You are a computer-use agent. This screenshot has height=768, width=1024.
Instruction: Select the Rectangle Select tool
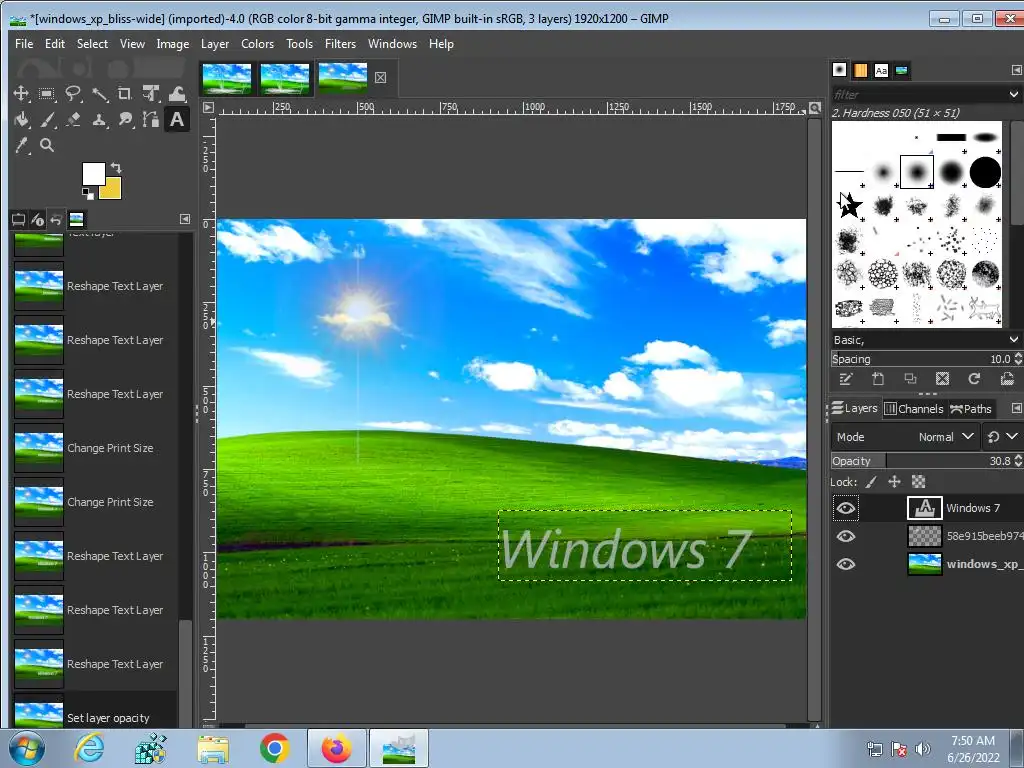[x=46, y=93]
